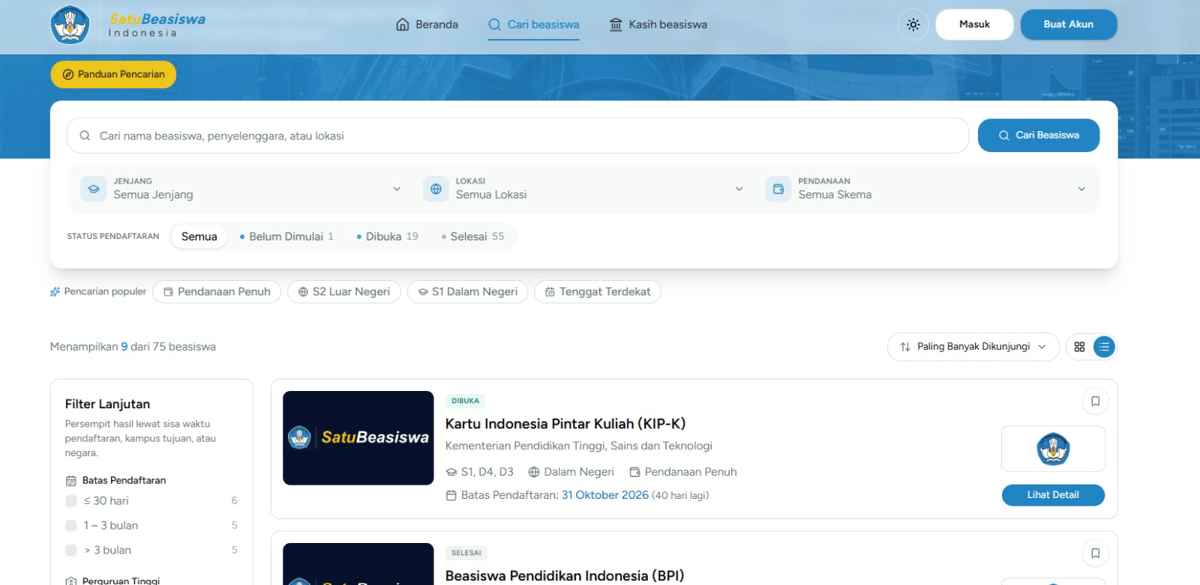
Task: Click the Dibuka status badge on KIP-K
Action: [465, 401]
